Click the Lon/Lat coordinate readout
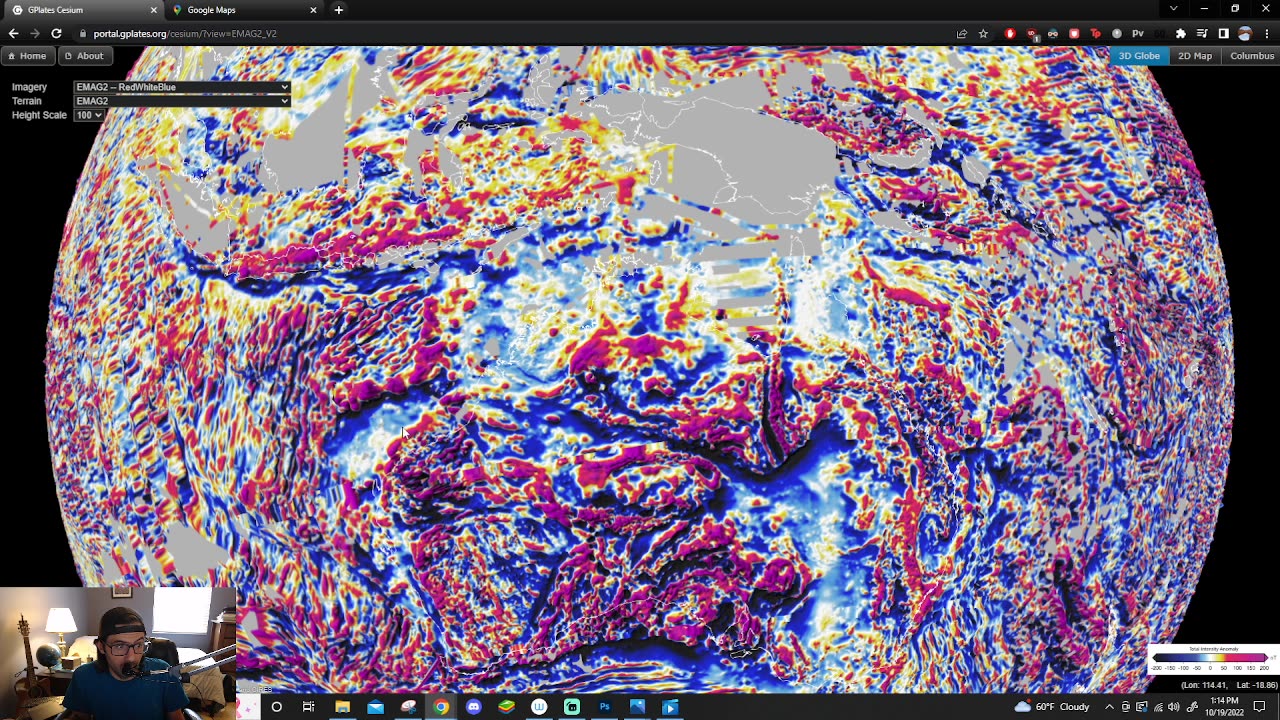 [x=1229, y=685]
